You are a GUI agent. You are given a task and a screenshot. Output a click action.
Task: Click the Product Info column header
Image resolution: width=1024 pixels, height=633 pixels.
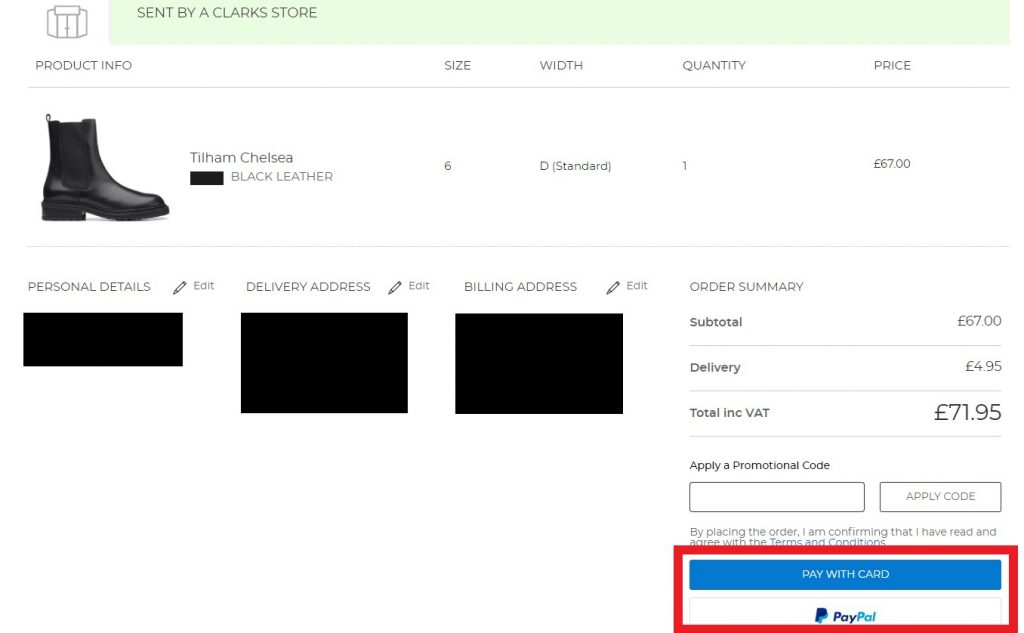[x=84, y=65]
